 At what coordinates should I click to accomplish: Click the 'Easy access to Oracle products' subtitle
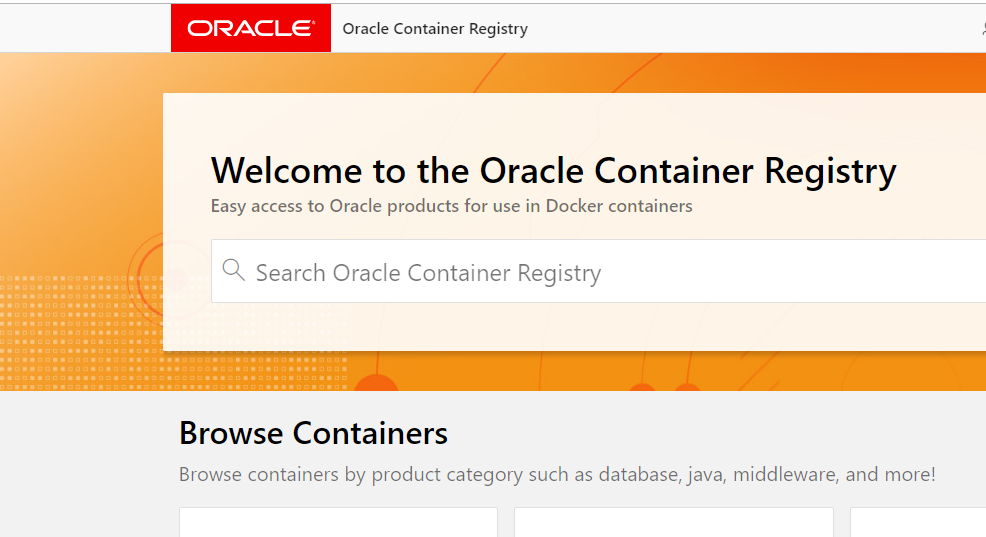[451, 206]
